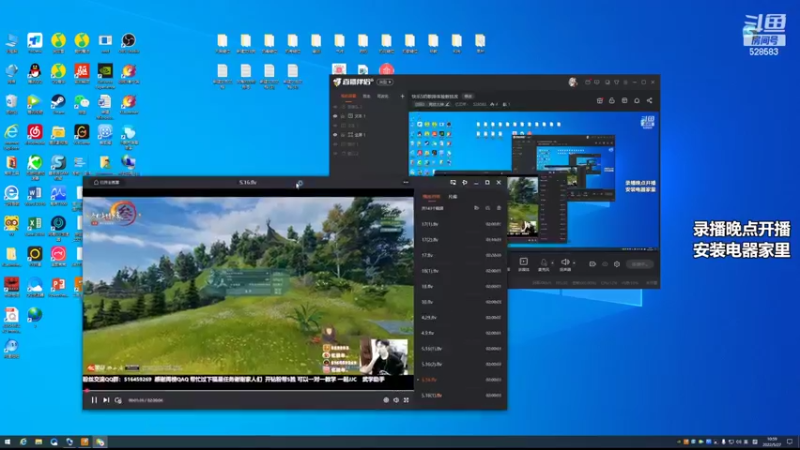This screenshot has height=450, width=800.
Task: Pause the video in the media player
Action: (x=94, y=401)
